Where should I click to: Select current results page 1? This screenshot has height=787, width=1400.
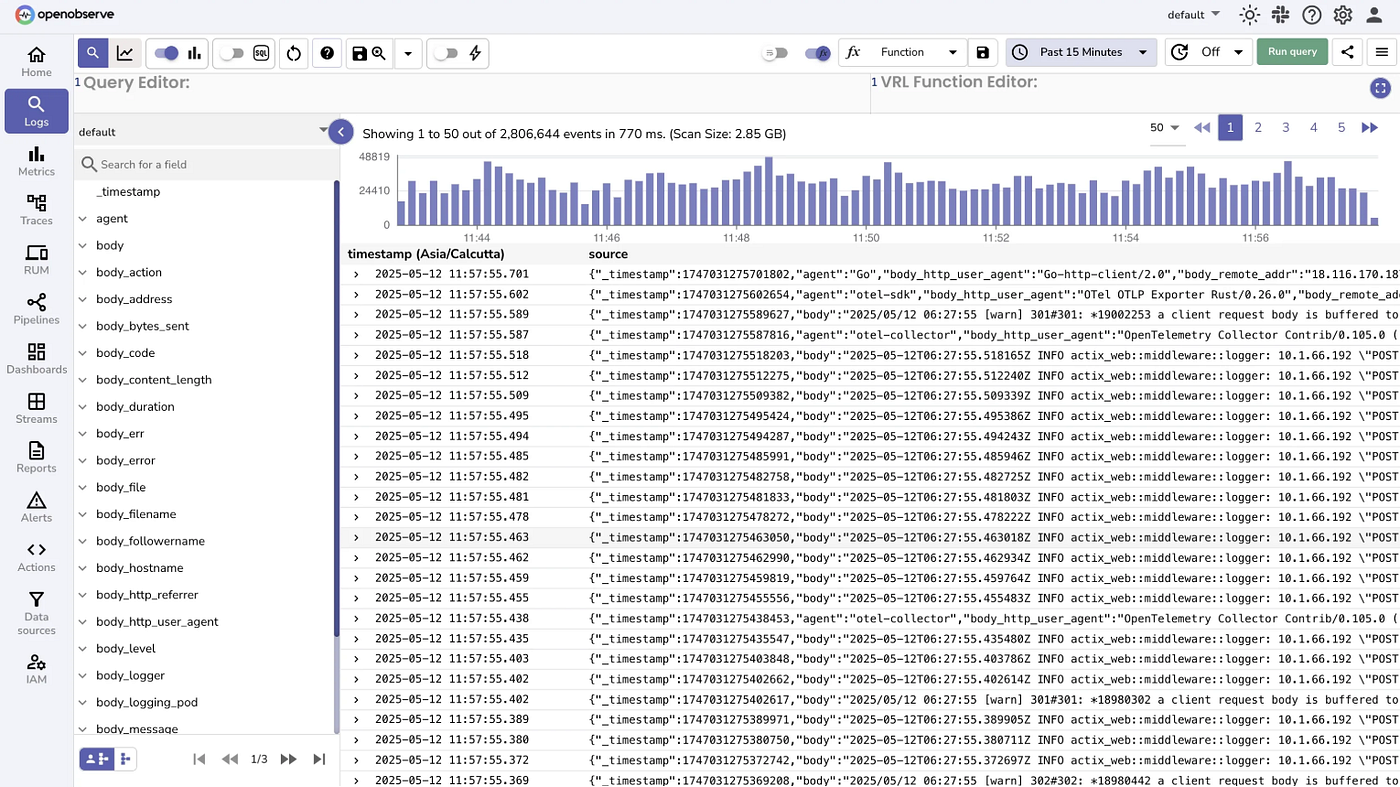pos(1230,127)
